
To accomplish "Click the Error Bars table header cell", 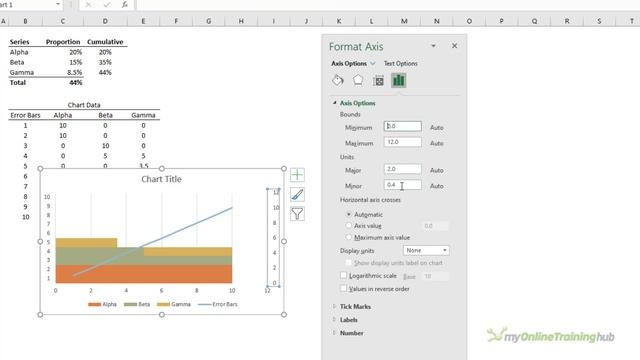I will [25, 115].
